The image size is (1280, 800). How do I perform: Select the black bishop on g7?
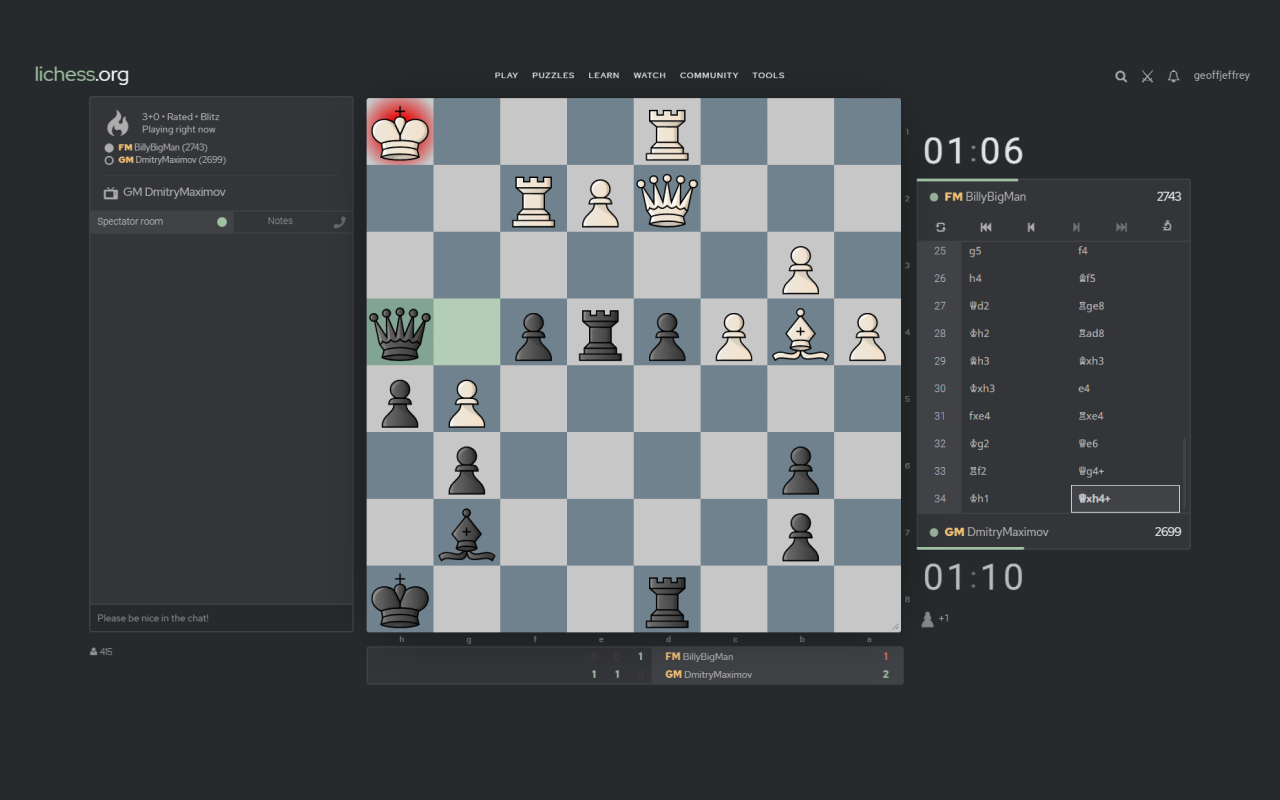467,532
